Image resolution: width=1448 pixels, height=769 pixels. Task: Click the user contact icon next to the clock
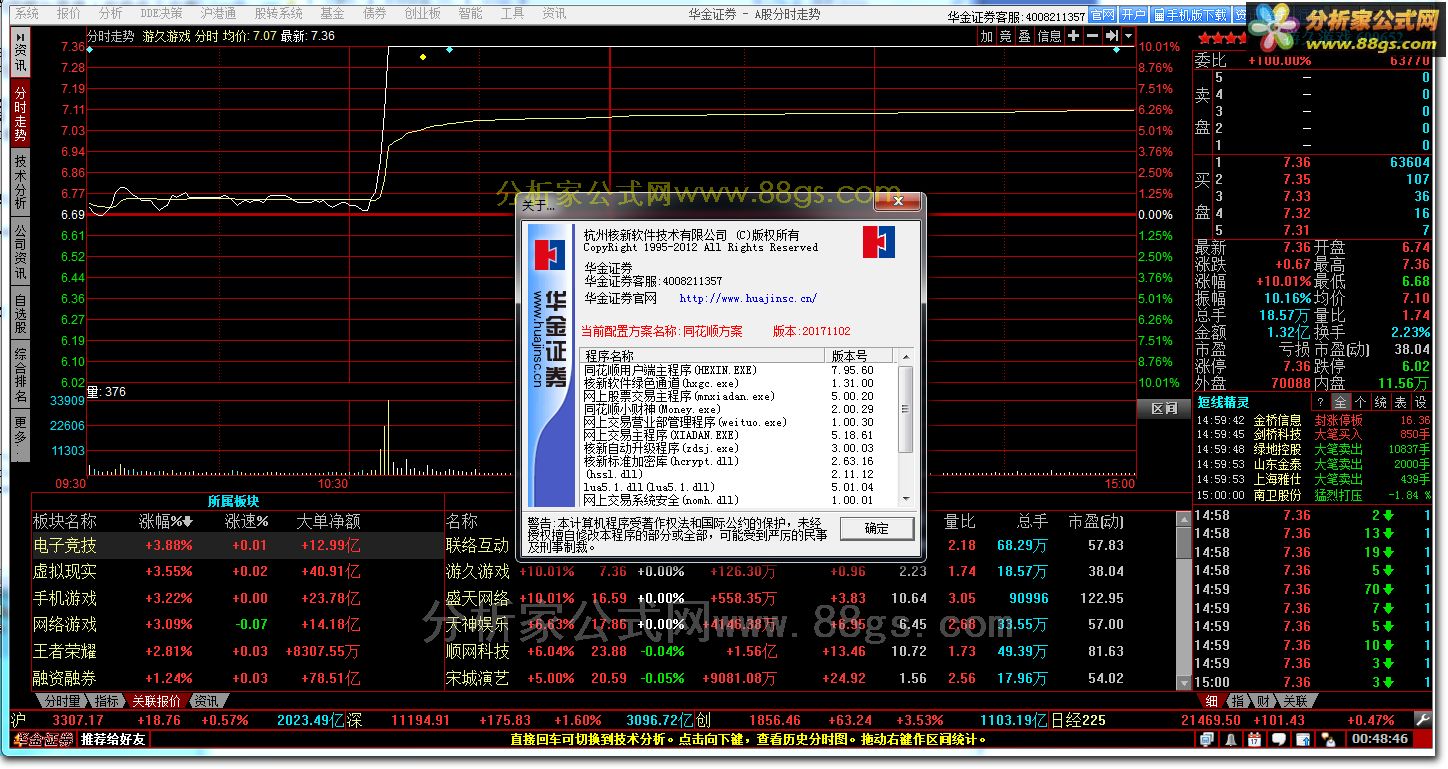point(1329,739)
